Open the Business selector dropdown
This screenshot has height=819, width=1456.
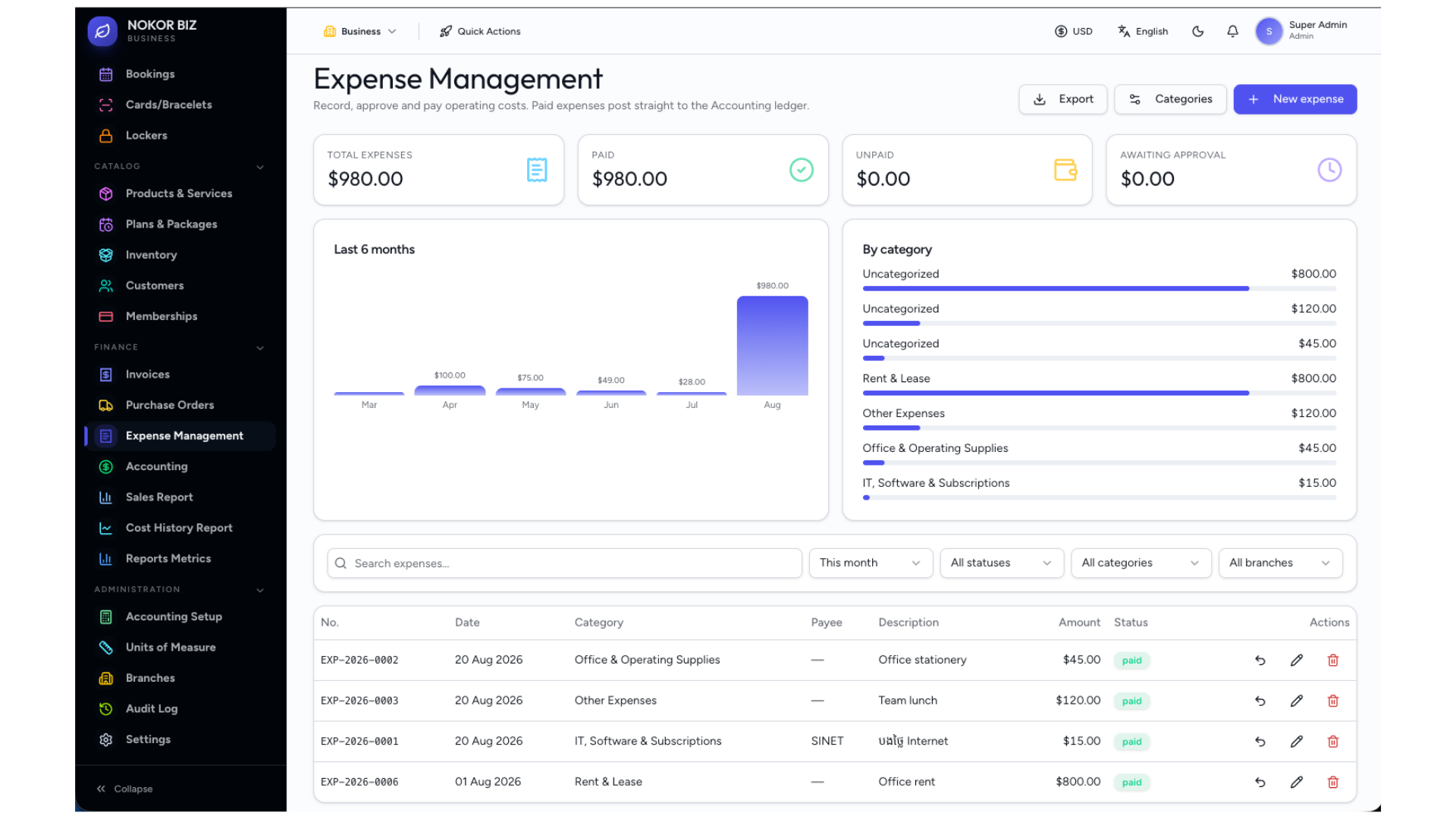coord(360,32)
